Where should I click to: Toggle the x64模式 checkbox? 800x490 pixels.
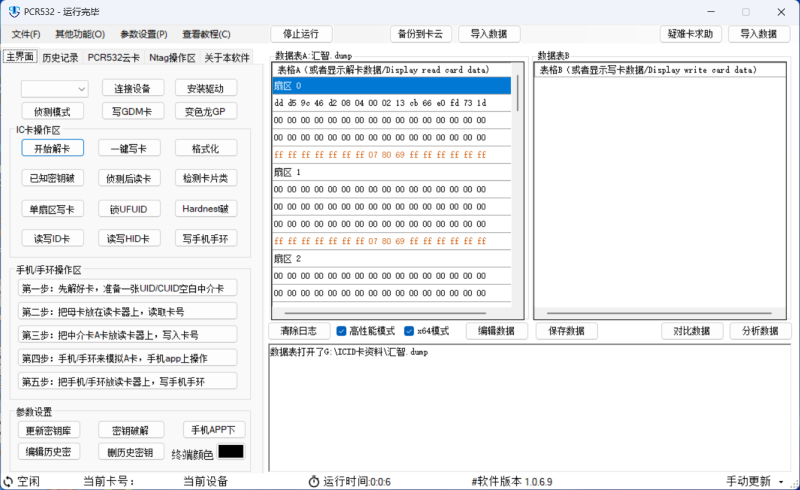409,331
